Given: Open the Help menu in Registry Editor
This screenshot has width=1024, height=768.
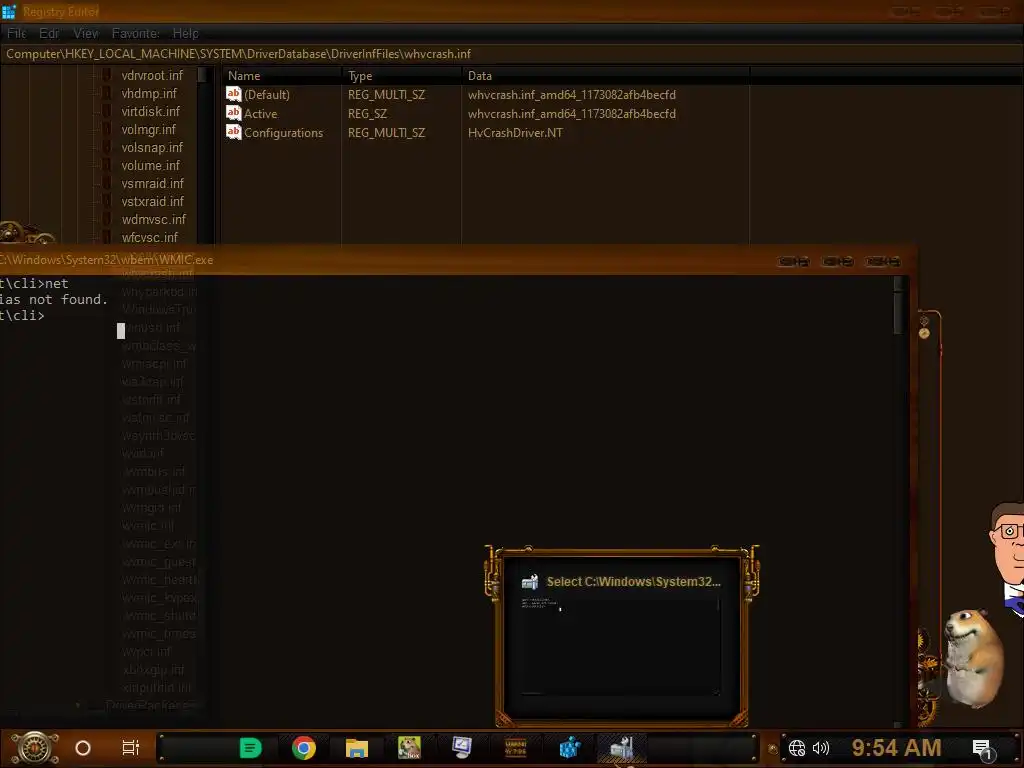Looking at the screenshot, I should tap(185, 33).
